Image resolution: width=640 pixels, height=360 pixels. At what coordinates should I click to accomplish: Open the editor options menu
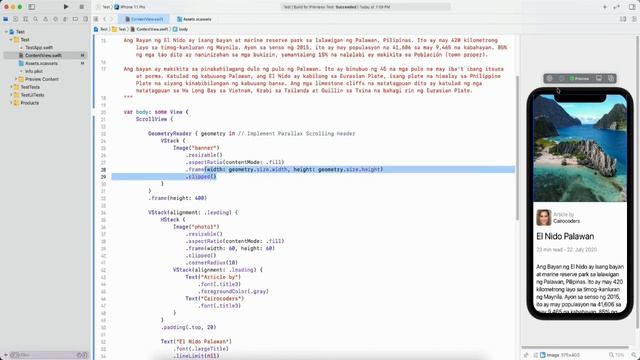click(623, 19)
